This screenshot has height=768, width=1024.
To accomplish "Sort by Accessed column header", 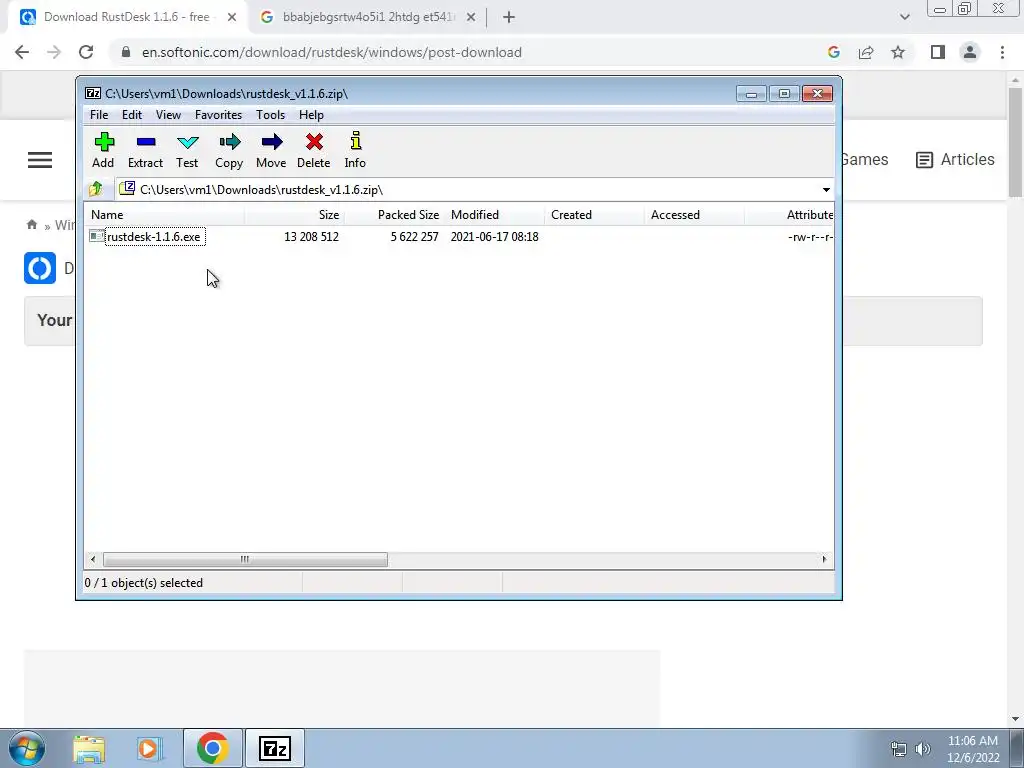I will [x=694, y=215].
